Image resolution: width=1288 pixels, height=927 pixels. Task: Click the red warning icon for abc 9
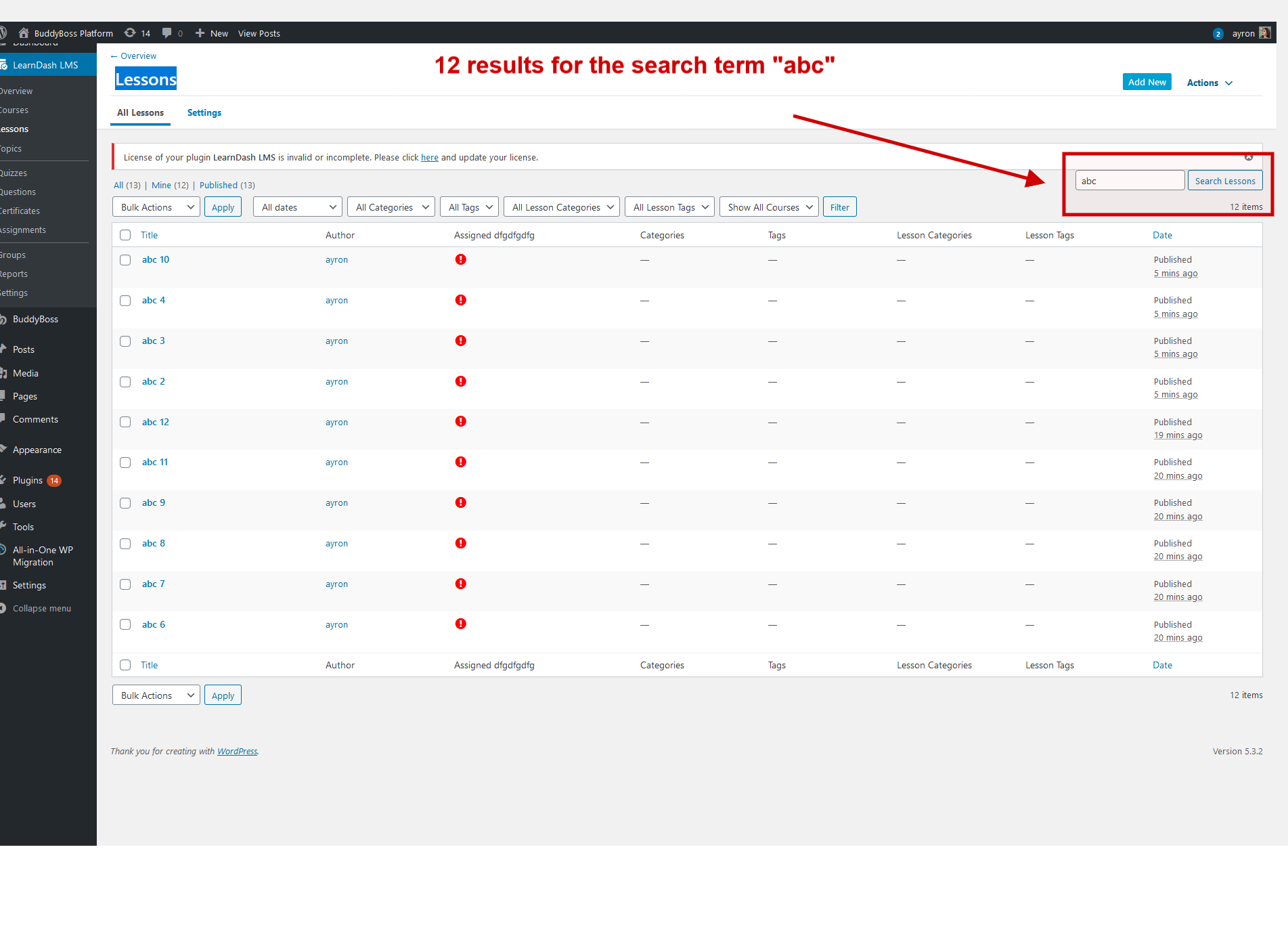pos(461,502)
